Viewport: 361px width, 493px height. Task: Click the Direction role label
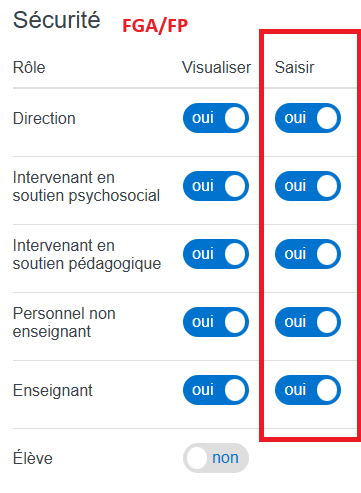pos(44,118)
